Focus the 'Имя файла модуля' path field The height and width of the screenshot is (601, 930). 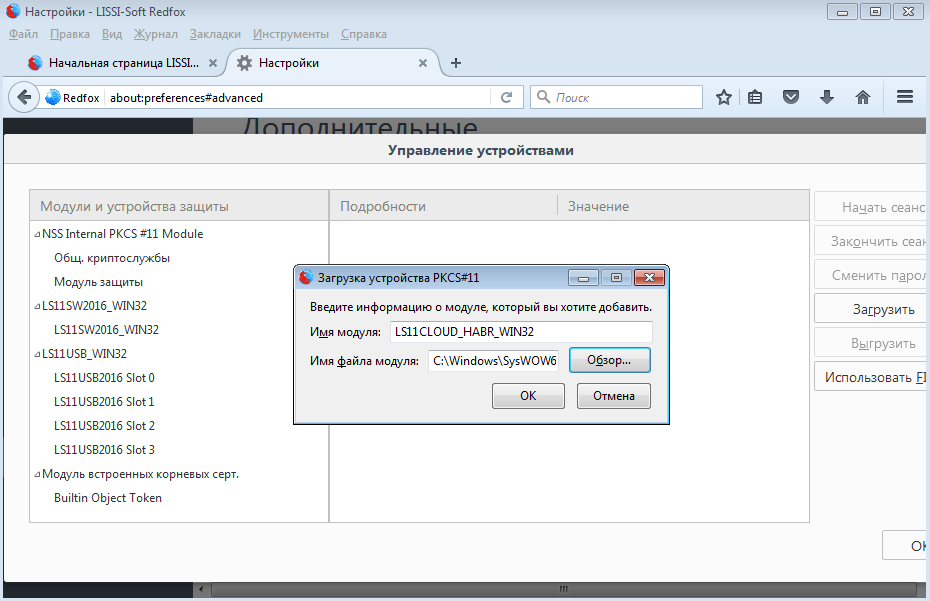coord(493,360)
